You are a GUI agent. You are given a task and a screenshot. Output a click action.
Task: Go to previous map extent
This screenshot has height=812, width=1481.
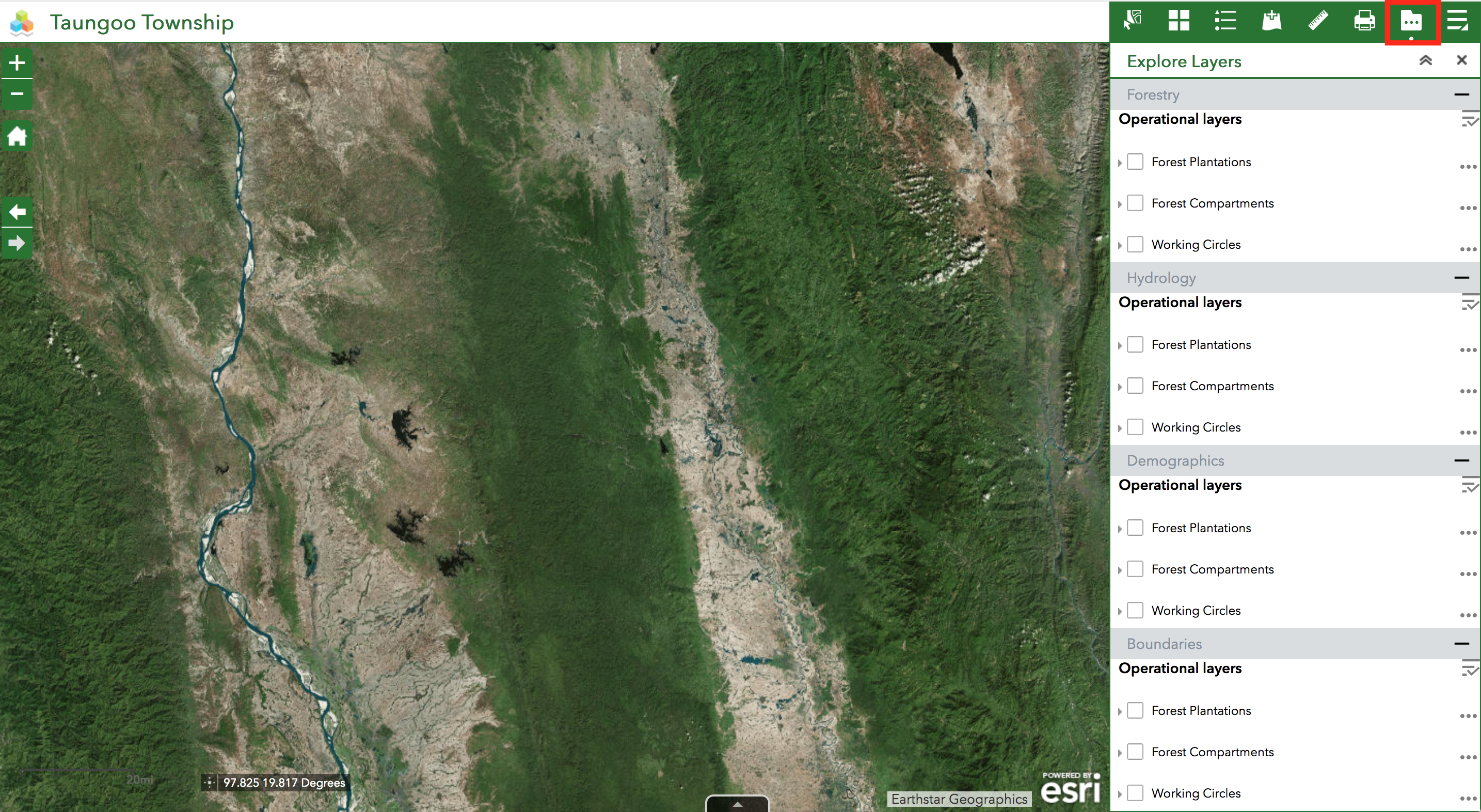[x=17, y=212]
